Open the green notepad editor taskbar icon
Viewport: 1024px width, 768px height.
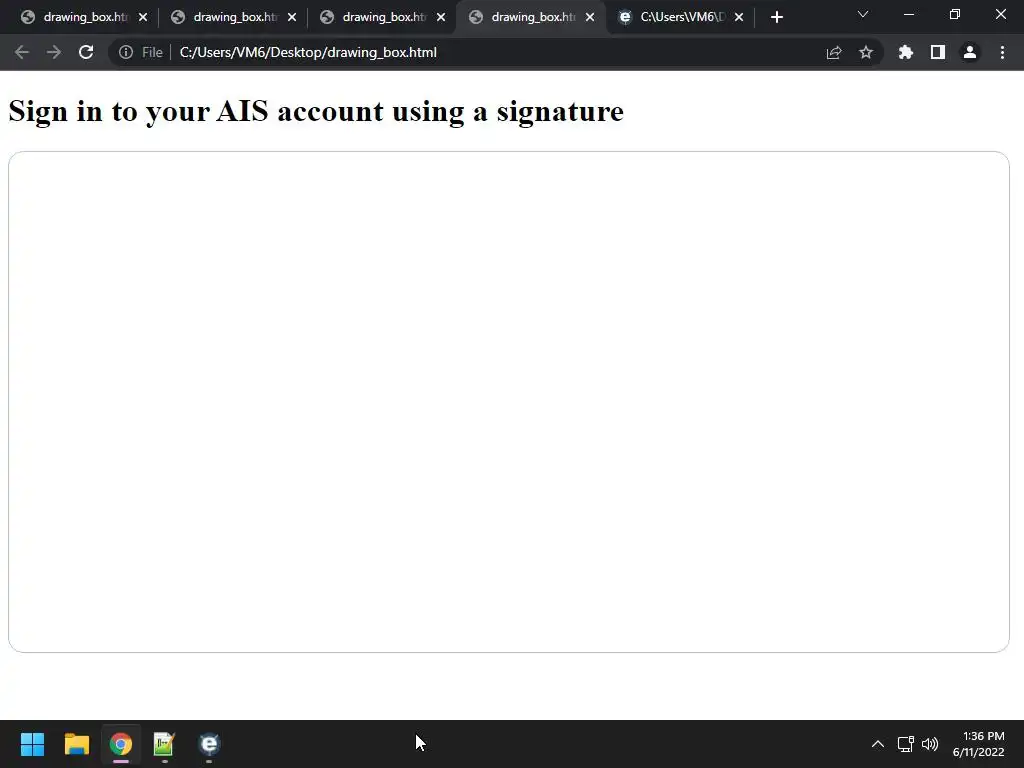(x=165, y=744)
